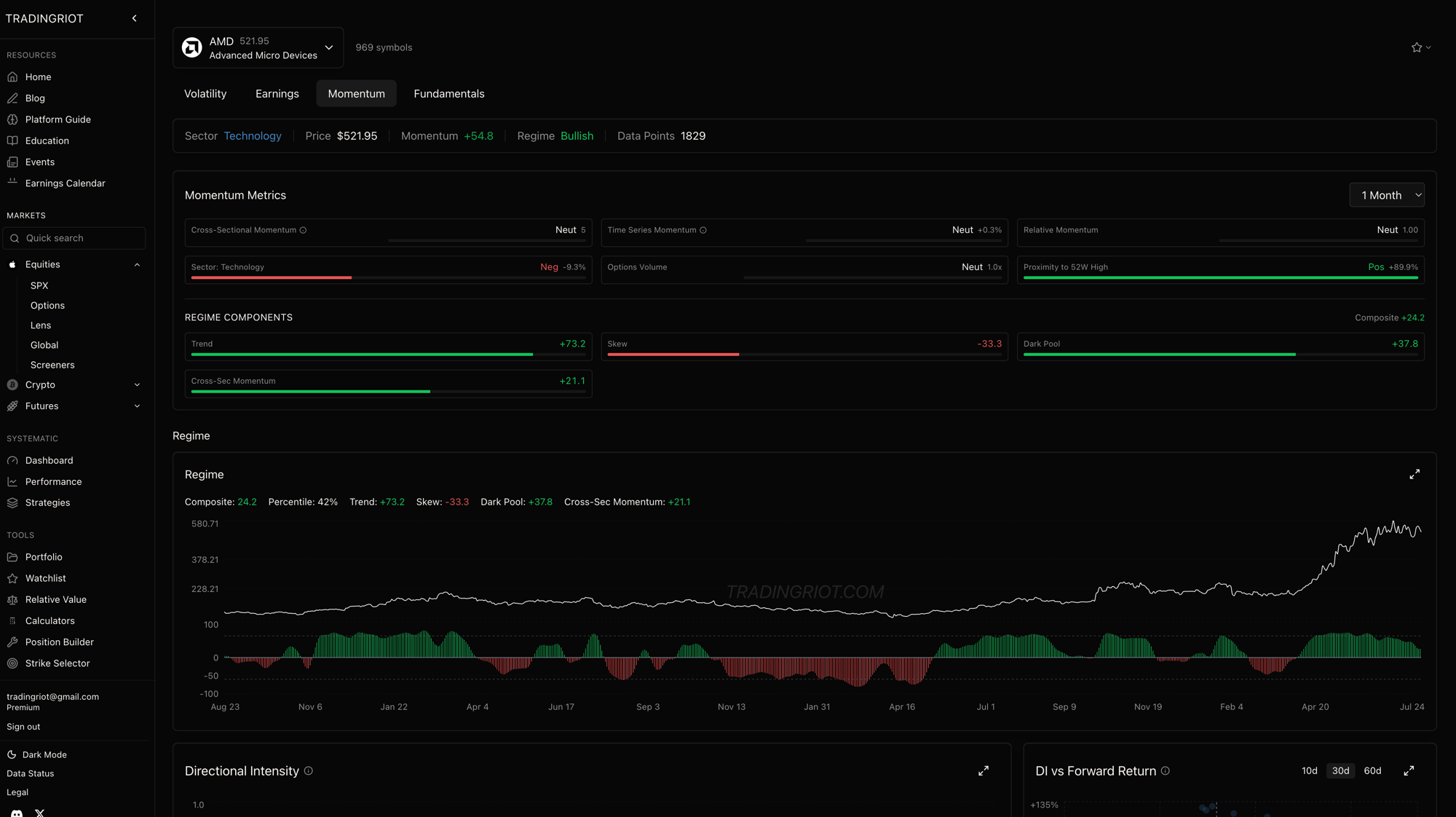Click the Position Builder wrench icon

tap(12, 642)
